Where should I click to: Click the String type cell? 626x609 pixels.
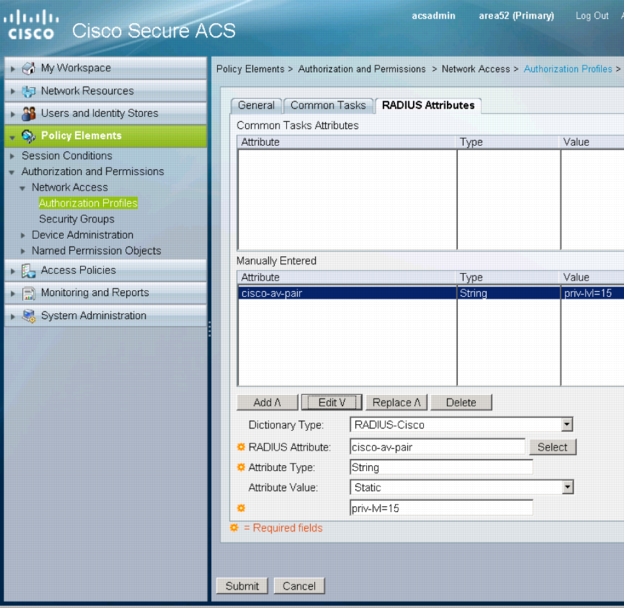click(x=509, y=293)
